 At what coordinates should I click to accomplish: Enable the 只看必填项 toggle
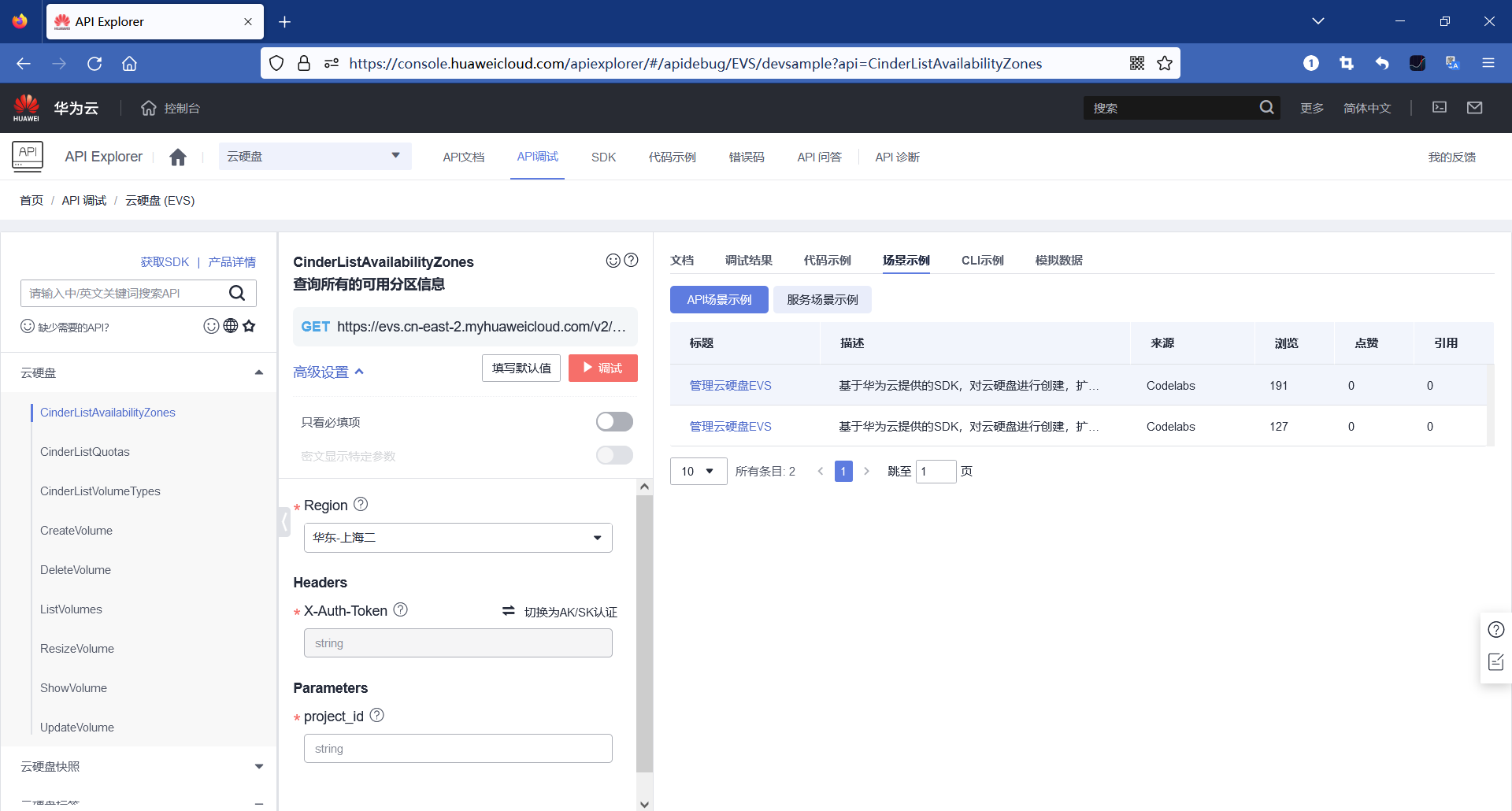point(614,421)
